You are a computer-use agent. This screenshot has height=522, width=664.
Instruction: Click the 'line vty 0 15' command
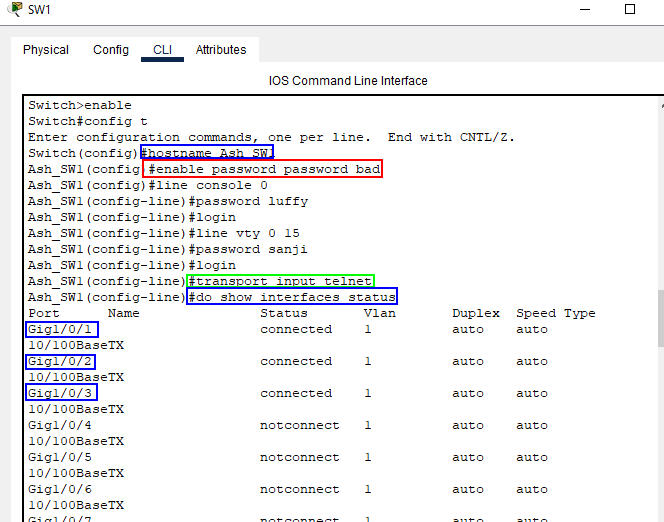point(247,233)
